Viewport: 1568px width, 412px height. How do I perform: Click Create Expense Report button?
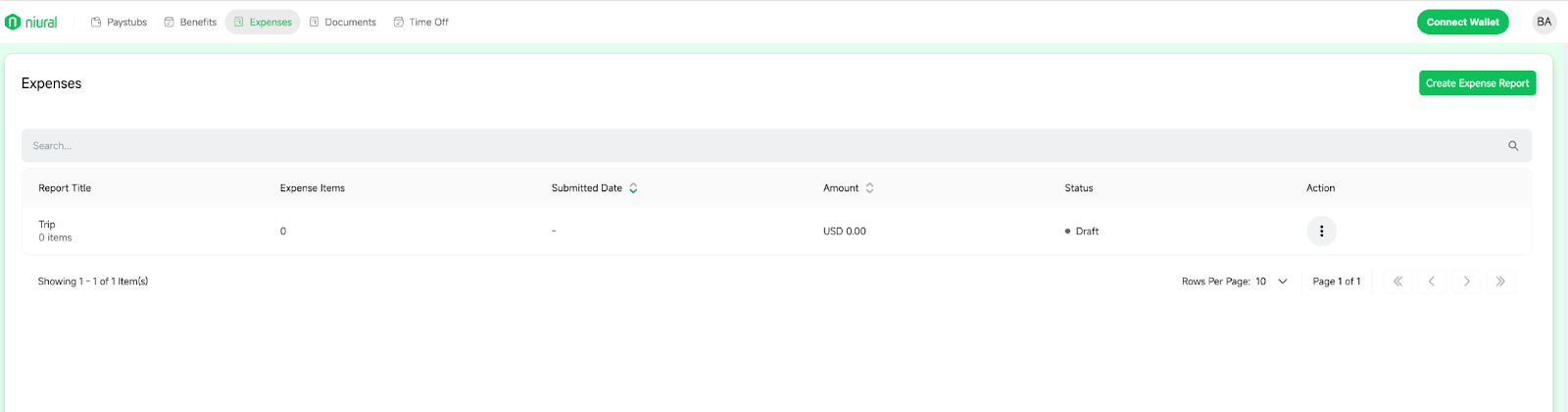1477,83
